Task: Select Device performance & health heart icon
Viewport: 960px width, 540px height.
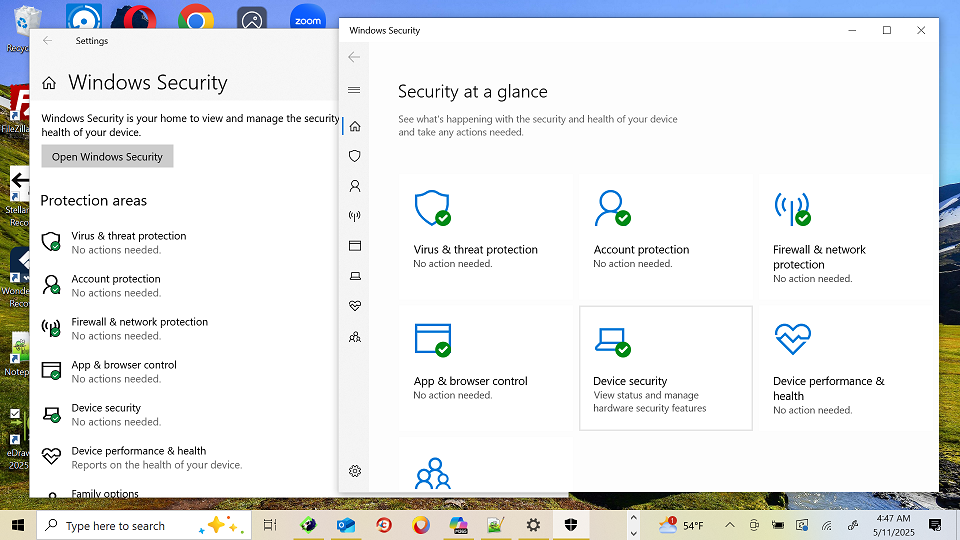Action: coord(354,306)
